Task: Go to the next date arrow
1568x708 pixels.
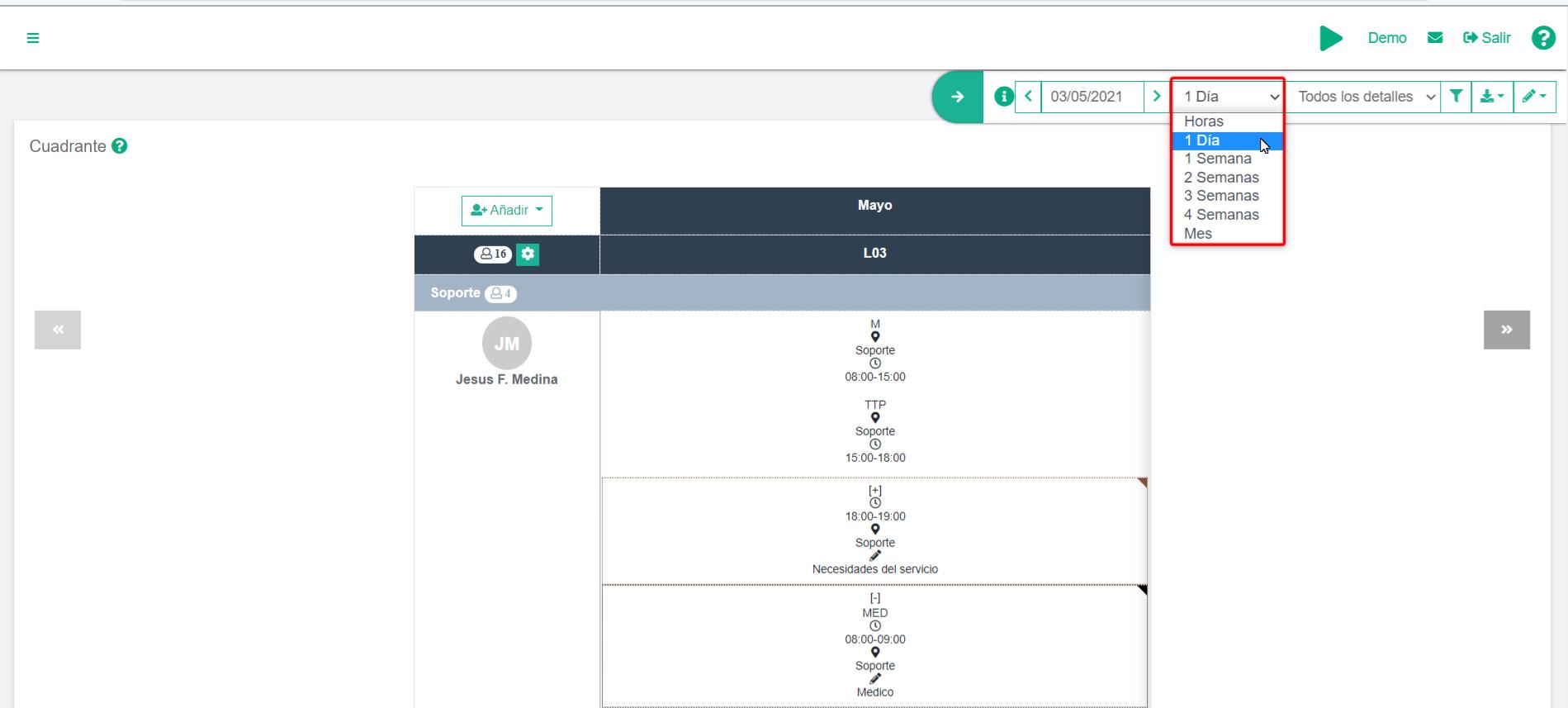Action: pyautogui.click(x=1156, y=97)
